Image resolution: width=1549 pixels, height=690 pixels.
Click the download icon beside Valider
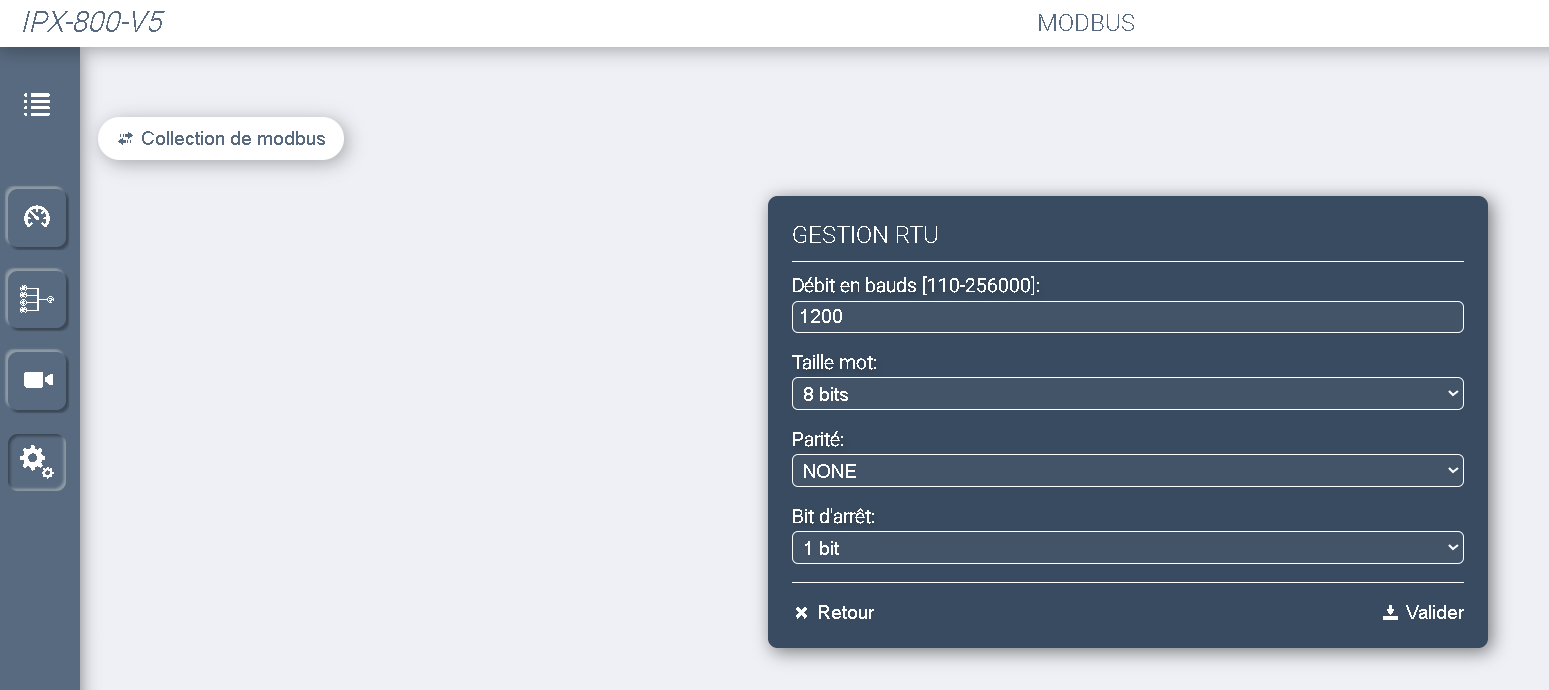click(1390, 613)
